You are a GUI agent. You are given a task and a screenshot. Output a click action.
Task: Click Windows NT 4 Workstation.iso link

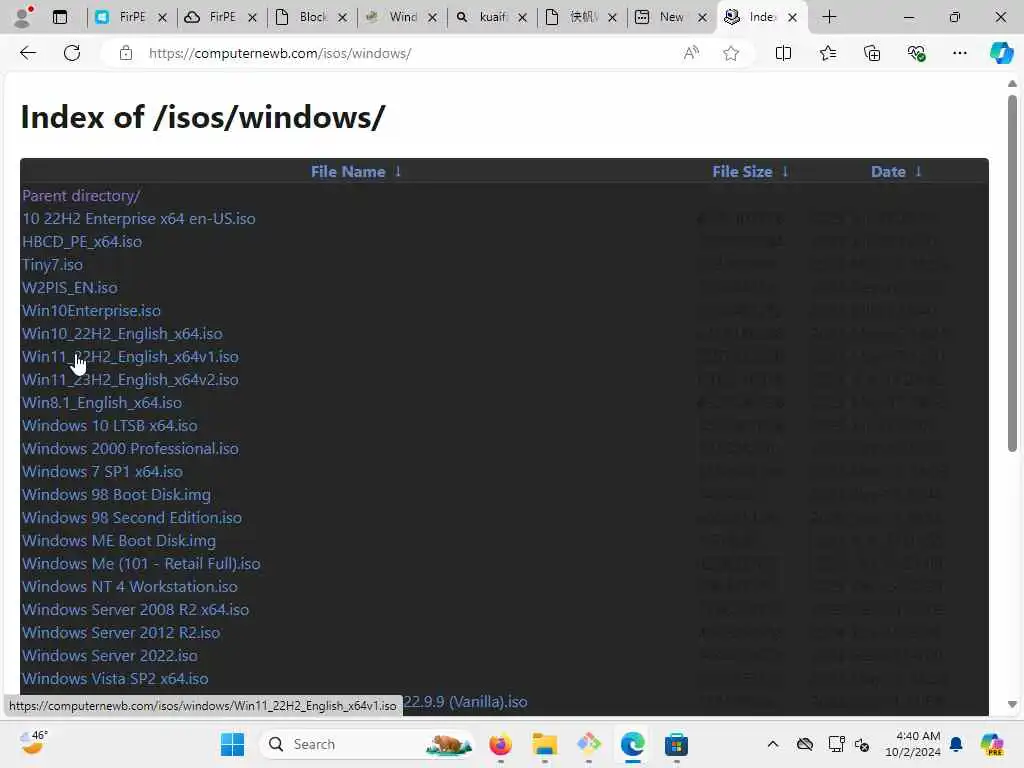point(129,586)
